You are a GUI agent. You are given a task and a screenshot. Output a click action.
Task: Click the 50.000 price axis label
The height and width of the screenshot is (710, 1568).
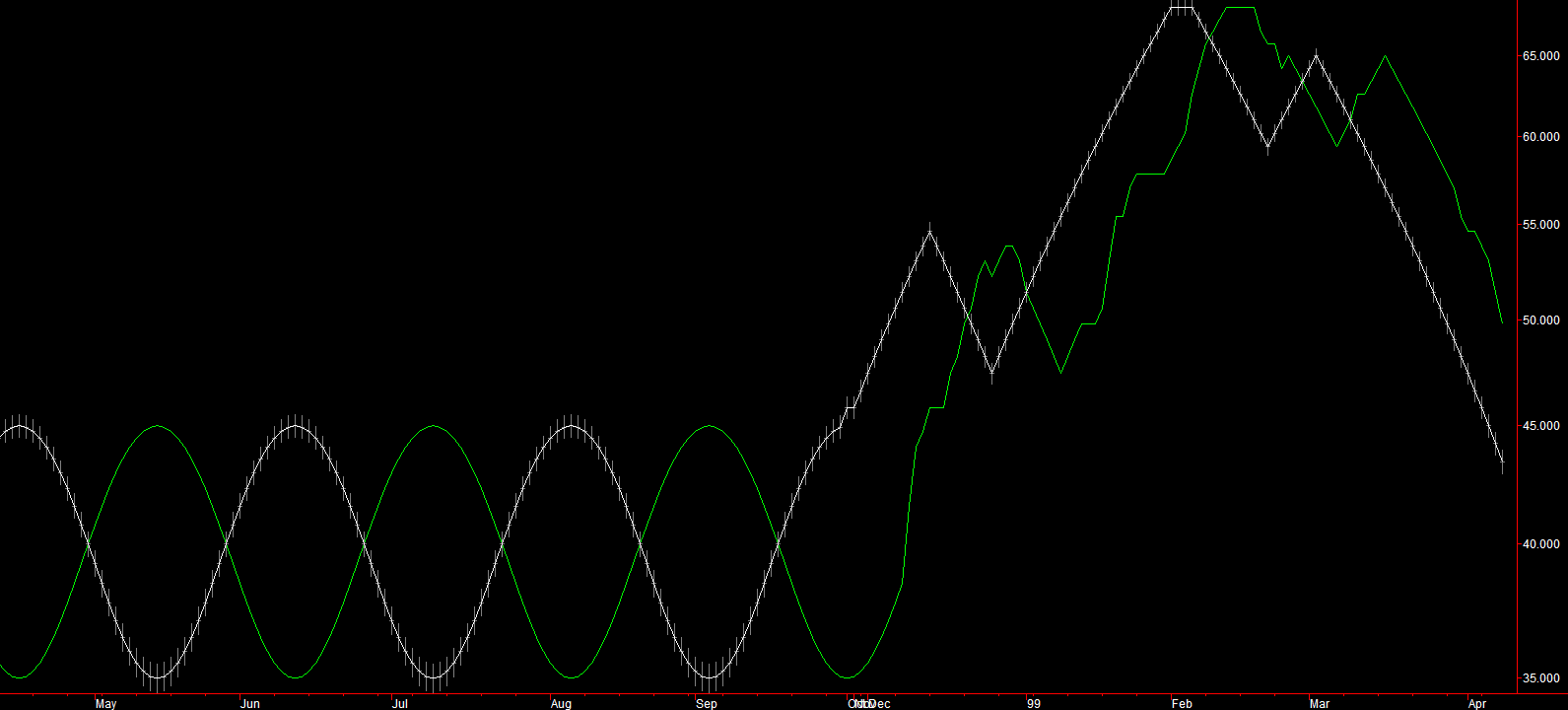[1541, 320]
